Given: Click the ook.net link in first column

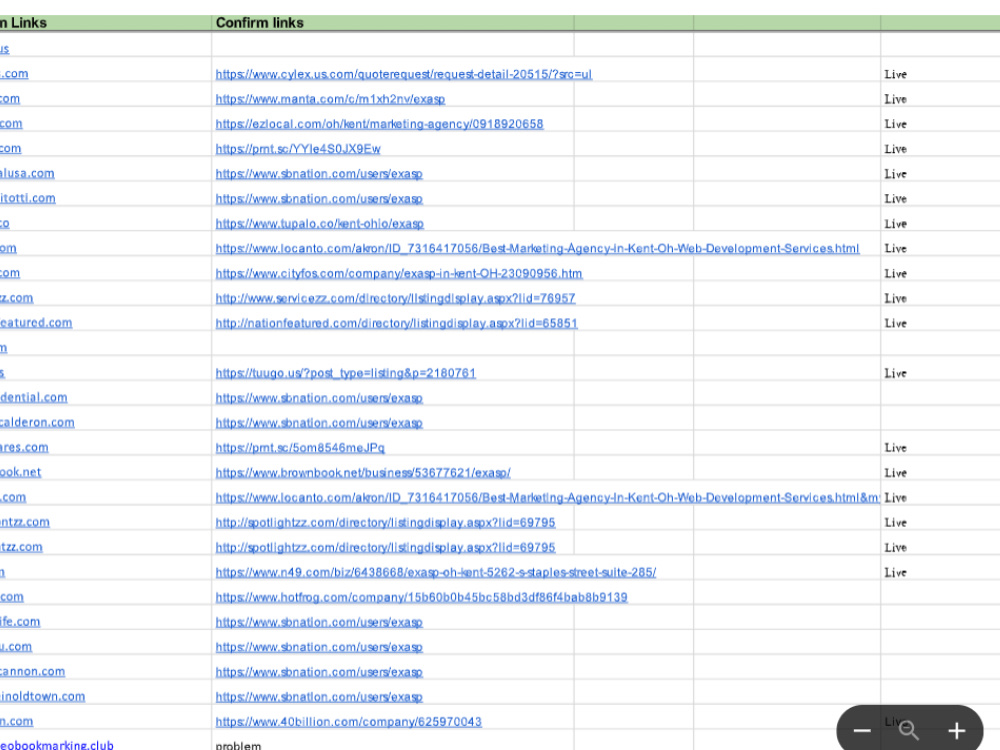Looking at the screenshot, I should click(20, 471).
